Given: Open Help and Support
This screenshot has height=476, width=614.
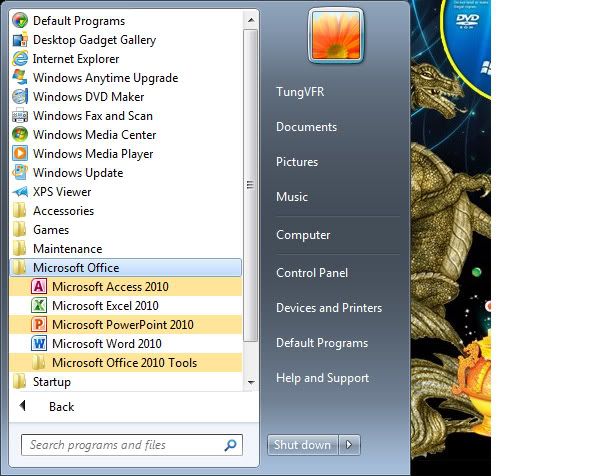Looking at the screenshot, I should [322, 378].
